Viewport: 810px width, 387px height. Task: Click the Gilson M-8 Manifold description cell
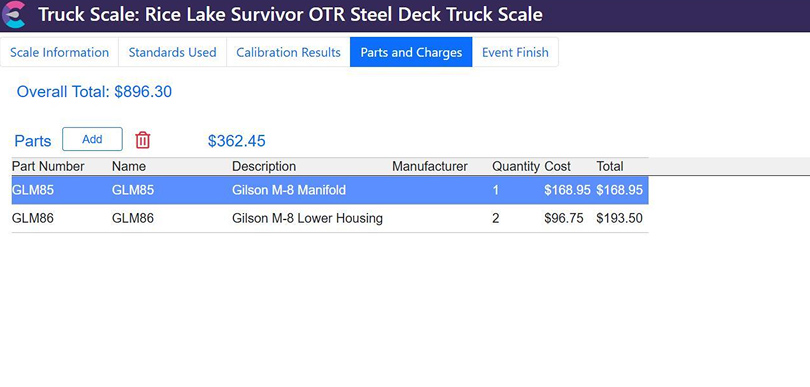(289, 190)
